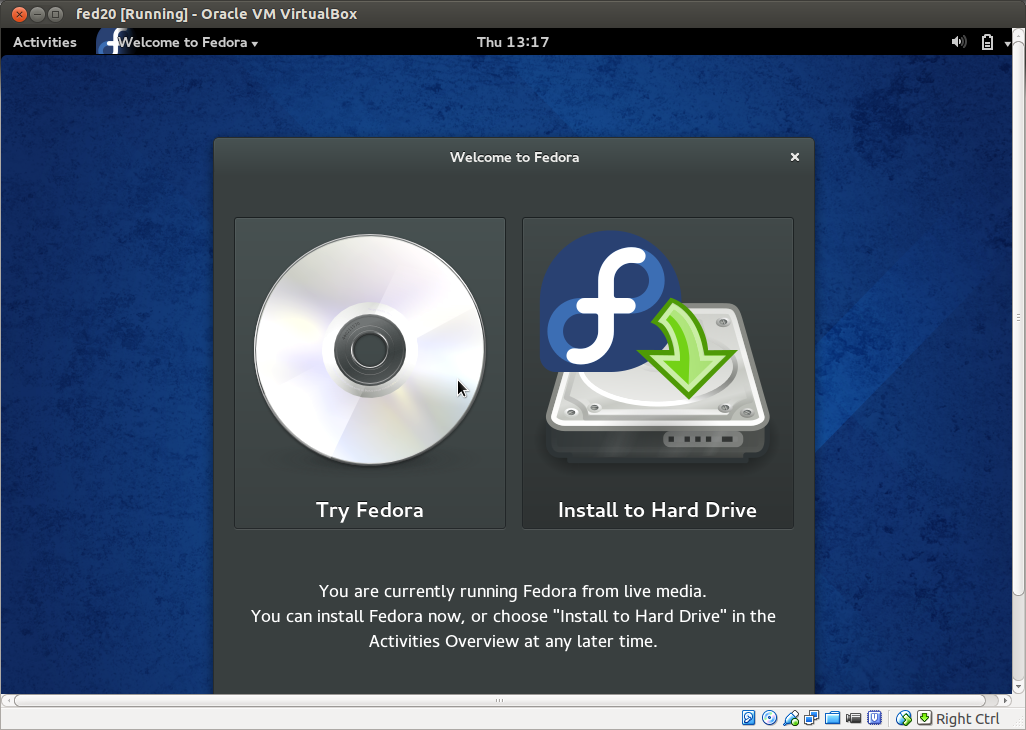
Task: Click the display status icon
Action: [x=810, y=718]
